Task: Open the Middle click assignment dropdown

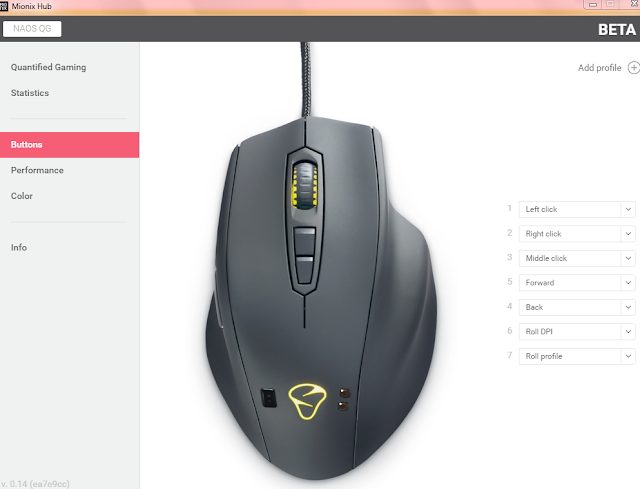Action: [577, 258]
